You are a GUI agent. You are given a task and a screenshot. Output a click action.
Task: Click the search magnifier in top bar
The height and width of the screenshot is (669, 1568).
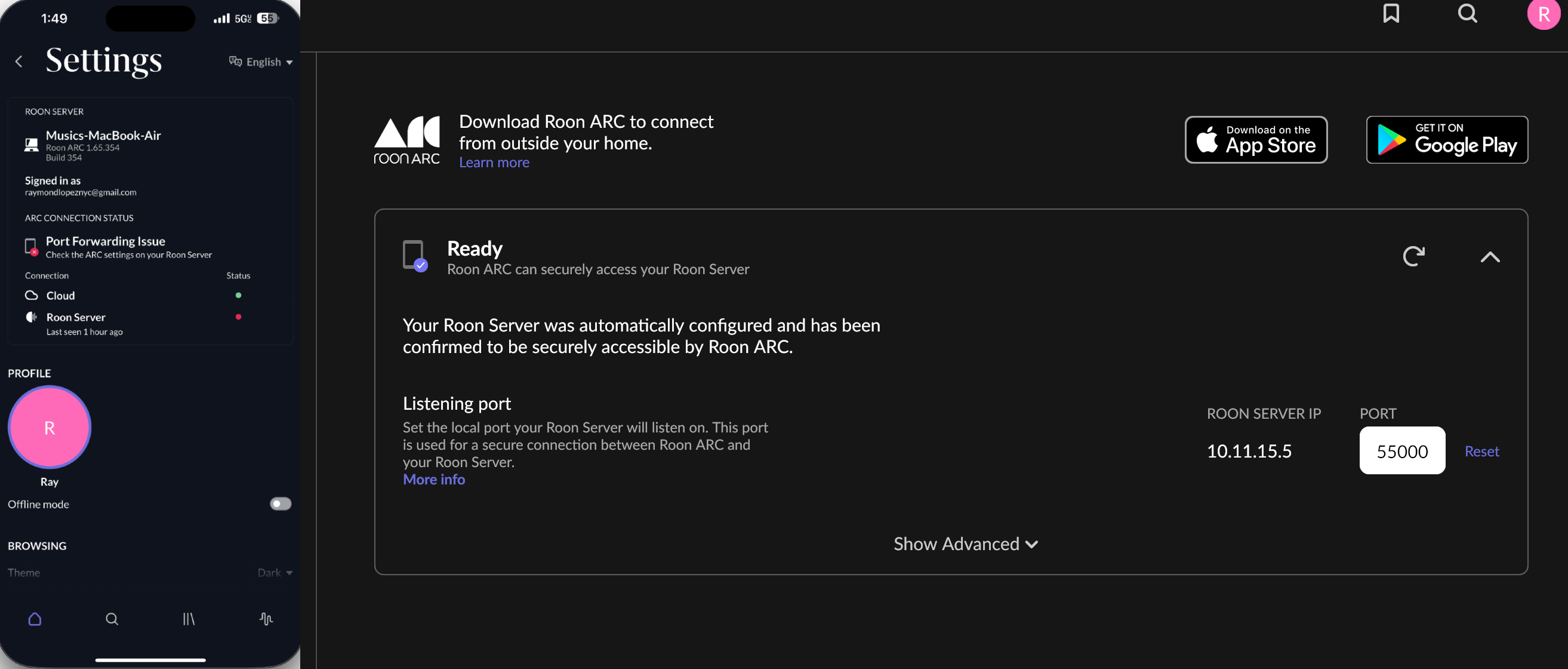tap(1468, 13)
